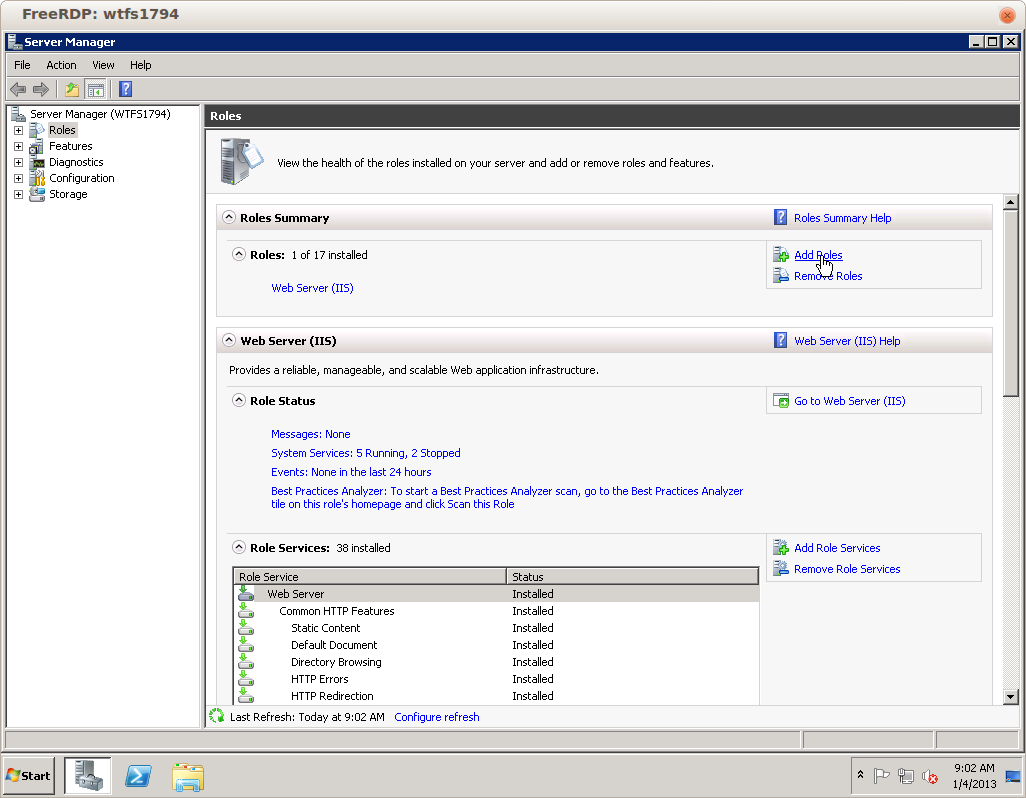Select the Storage node icon in tree
The height and width of the screenshot is (798, 1026).
37,194
